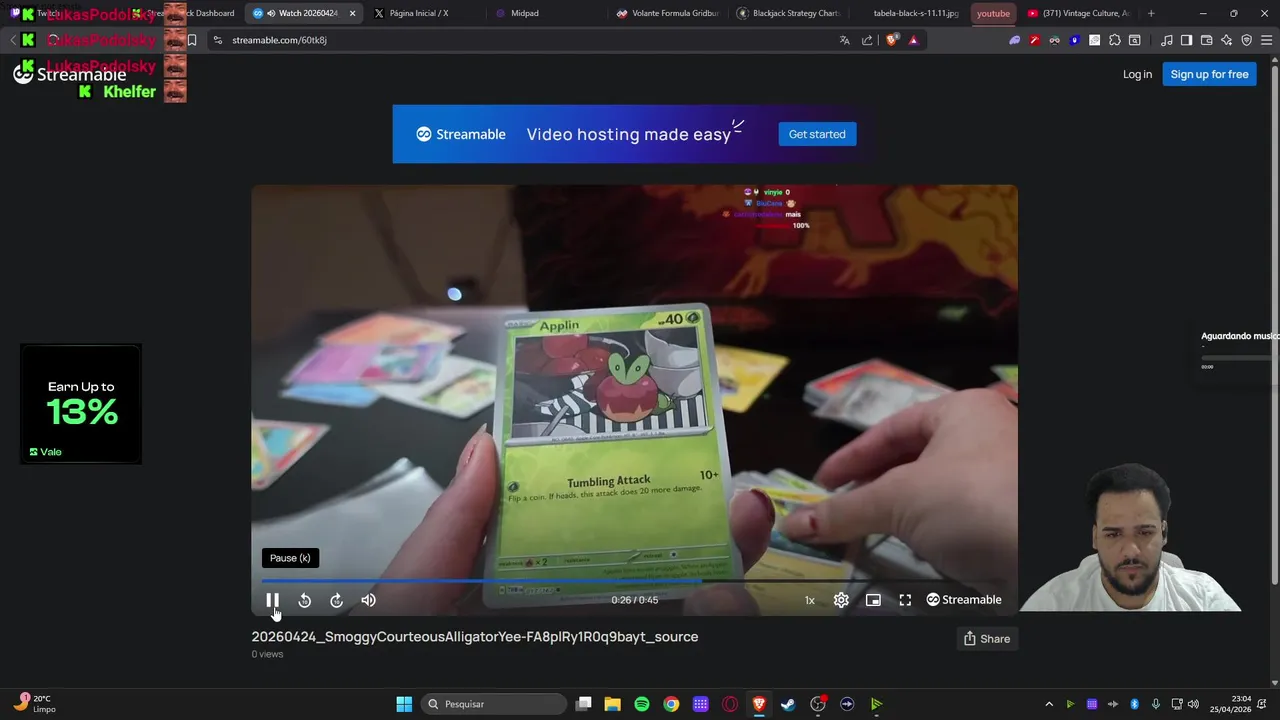Screen dimensions: 1280x720
Task: Rewind the video with the skip-back icon
Action: click(x=305, y=600)
